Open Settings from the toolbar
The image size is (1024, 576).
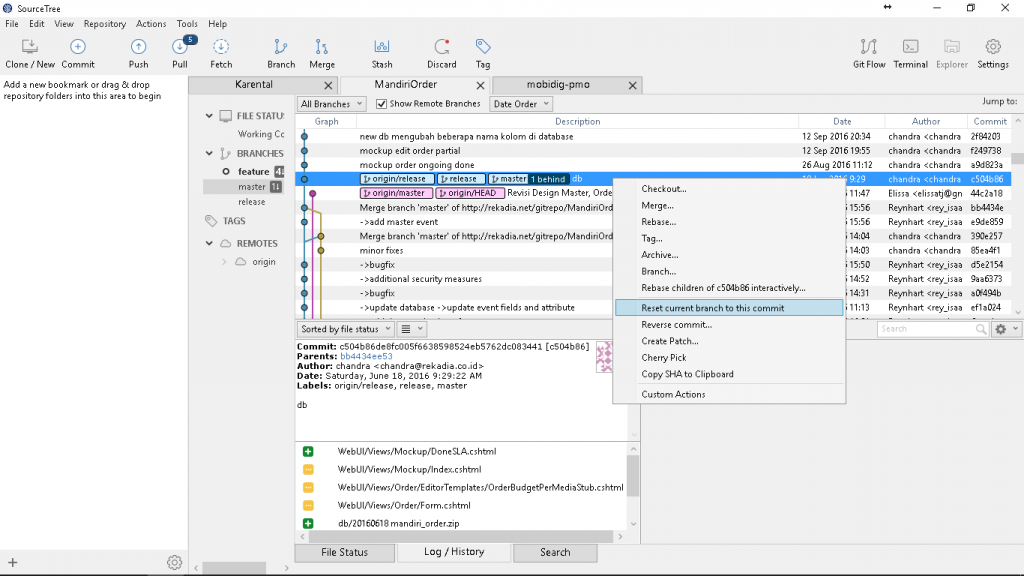tap(993, 53)
